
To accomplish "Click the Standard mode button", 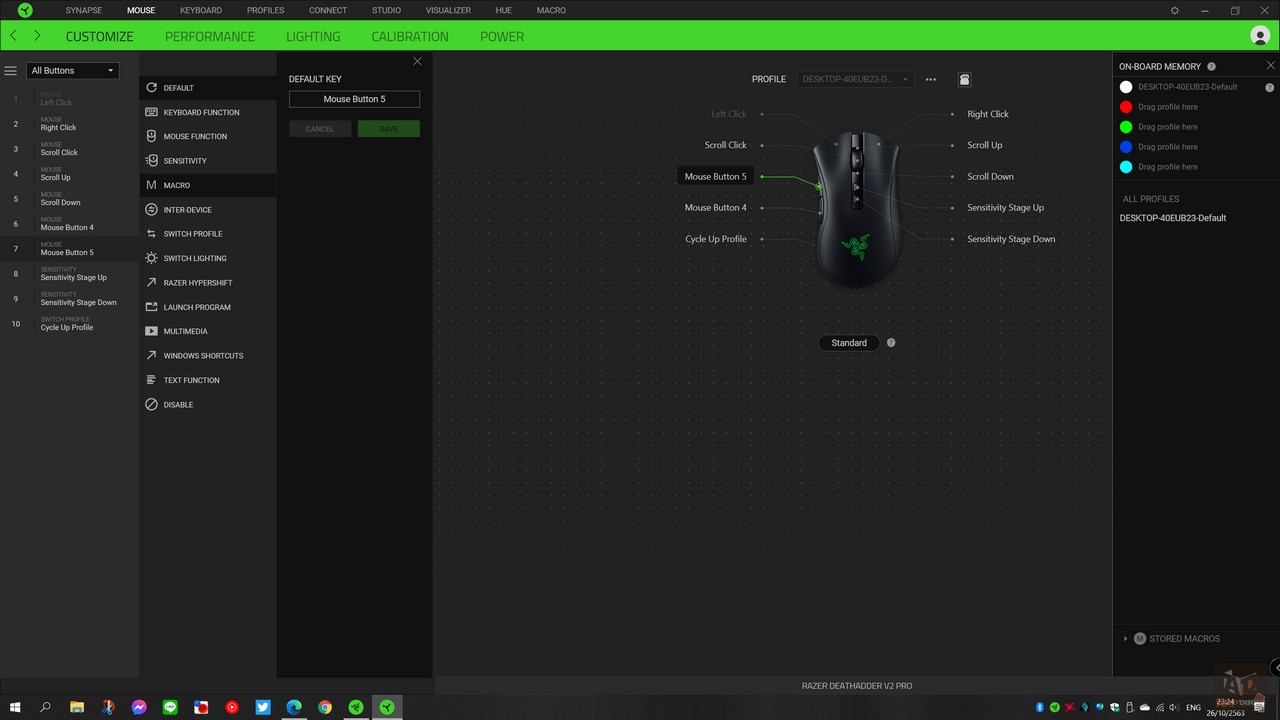I will coord(849,343).
